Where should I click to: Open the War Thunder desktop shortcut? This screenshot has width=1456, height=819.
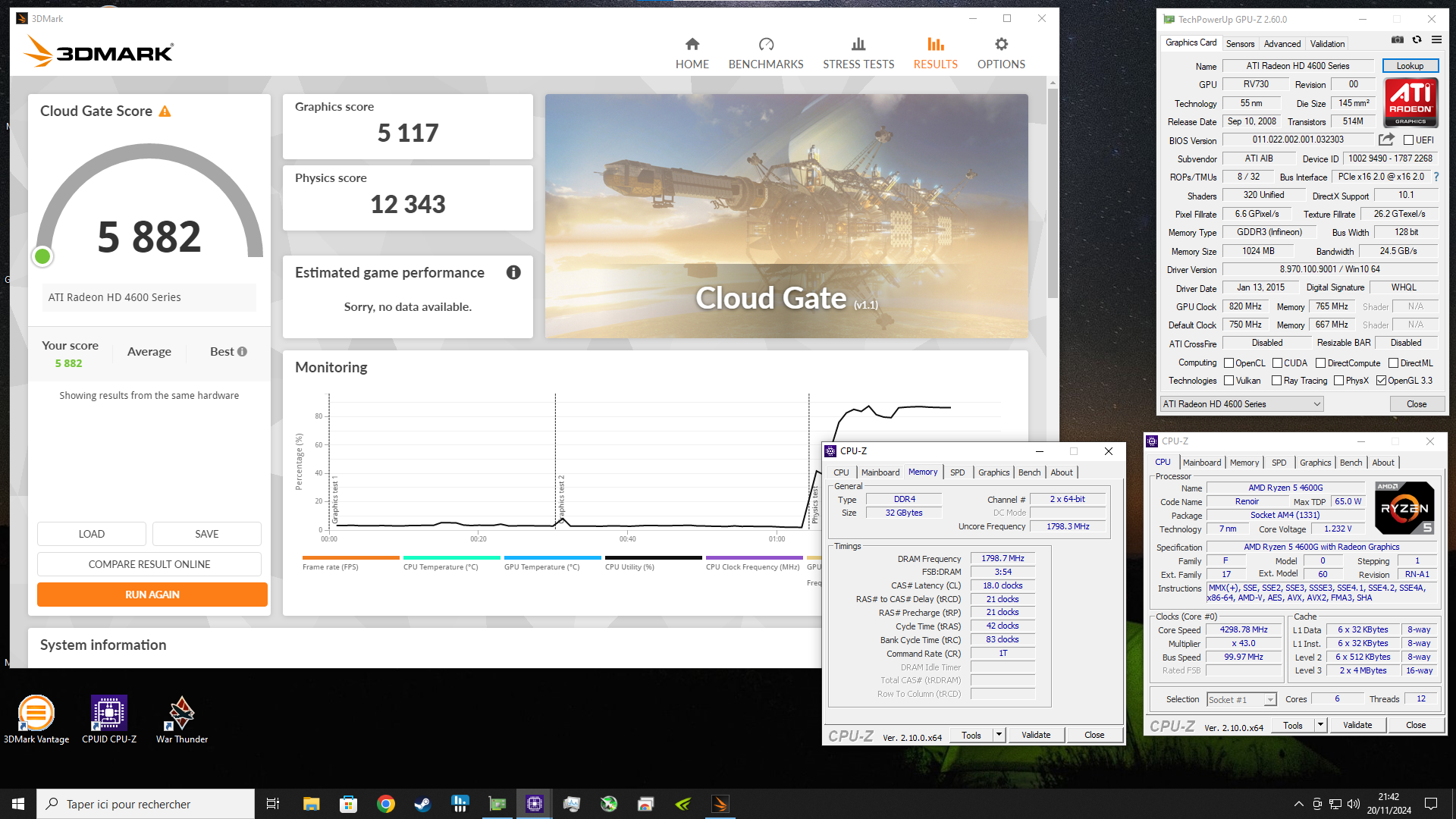coord(182,719)
